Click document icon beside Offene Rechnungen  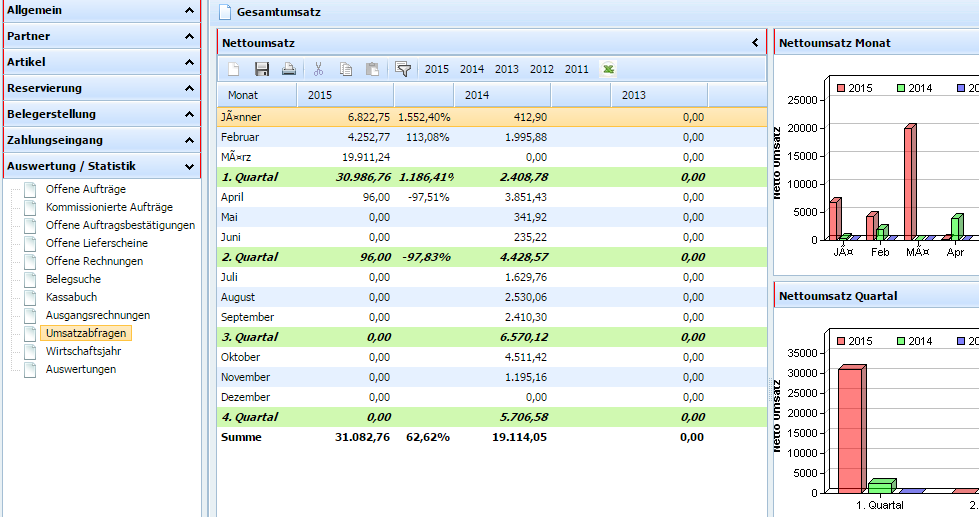(30, 261)
